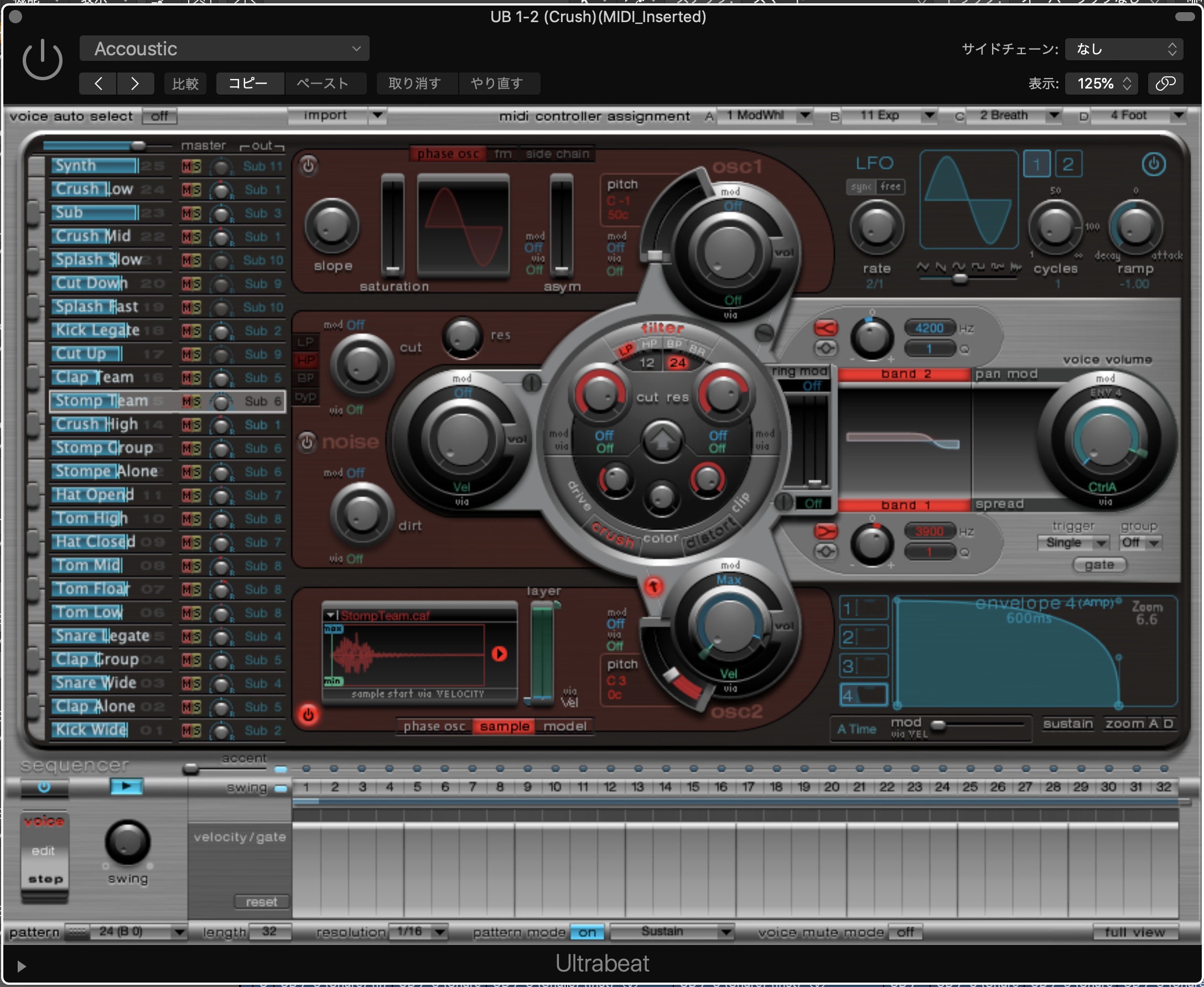Image resolution: width=1204 pixels, height=987 pixels.
Task: Adjust the master volume slider
Action: click(x=138, y=146)
